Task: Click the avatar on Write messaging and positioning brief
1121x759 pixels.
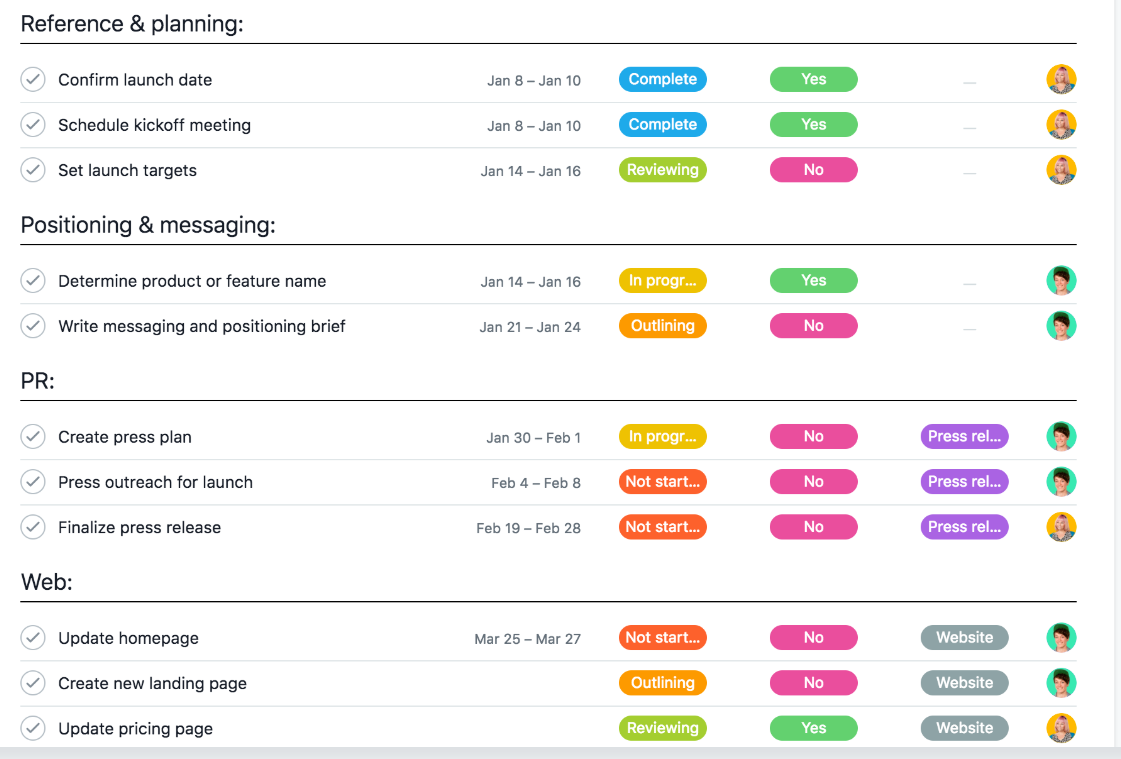Action: 1061,325
